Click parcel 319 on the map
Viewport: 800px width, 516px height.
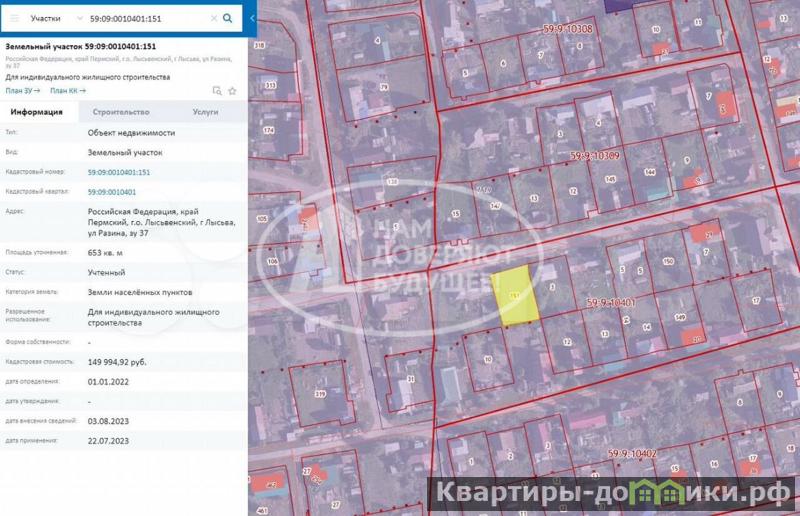(x=320, y=393)
